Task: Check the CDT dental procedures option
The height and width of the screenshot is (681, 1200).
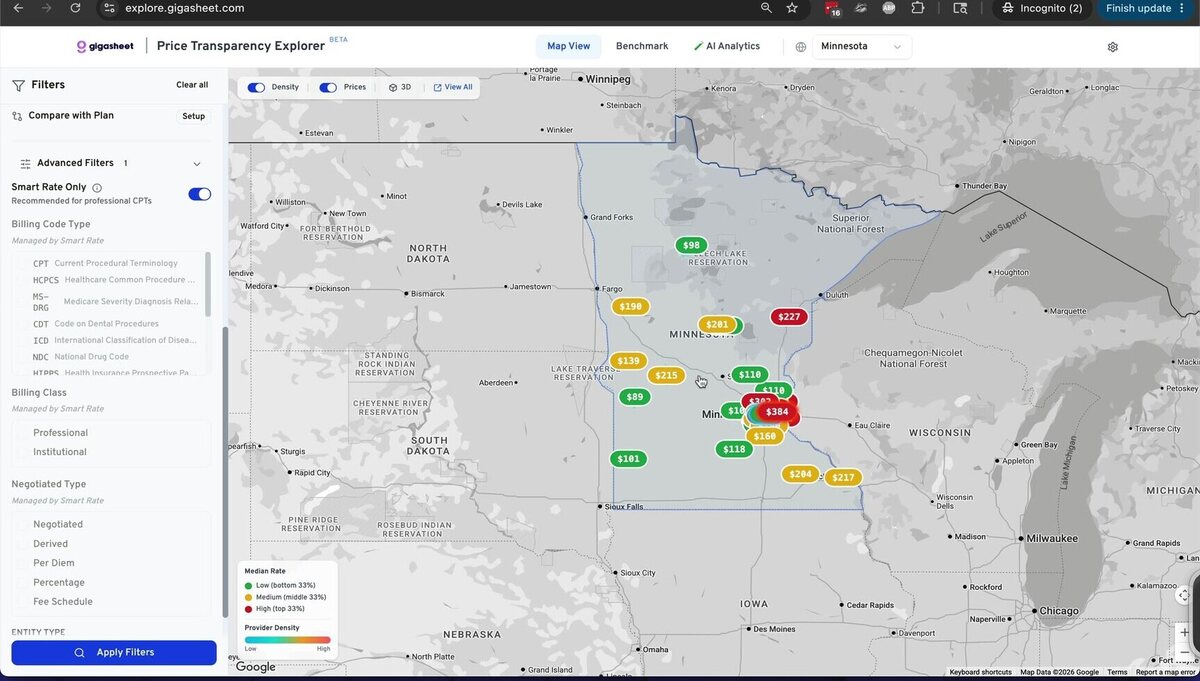Action: (x=24, y=324)
